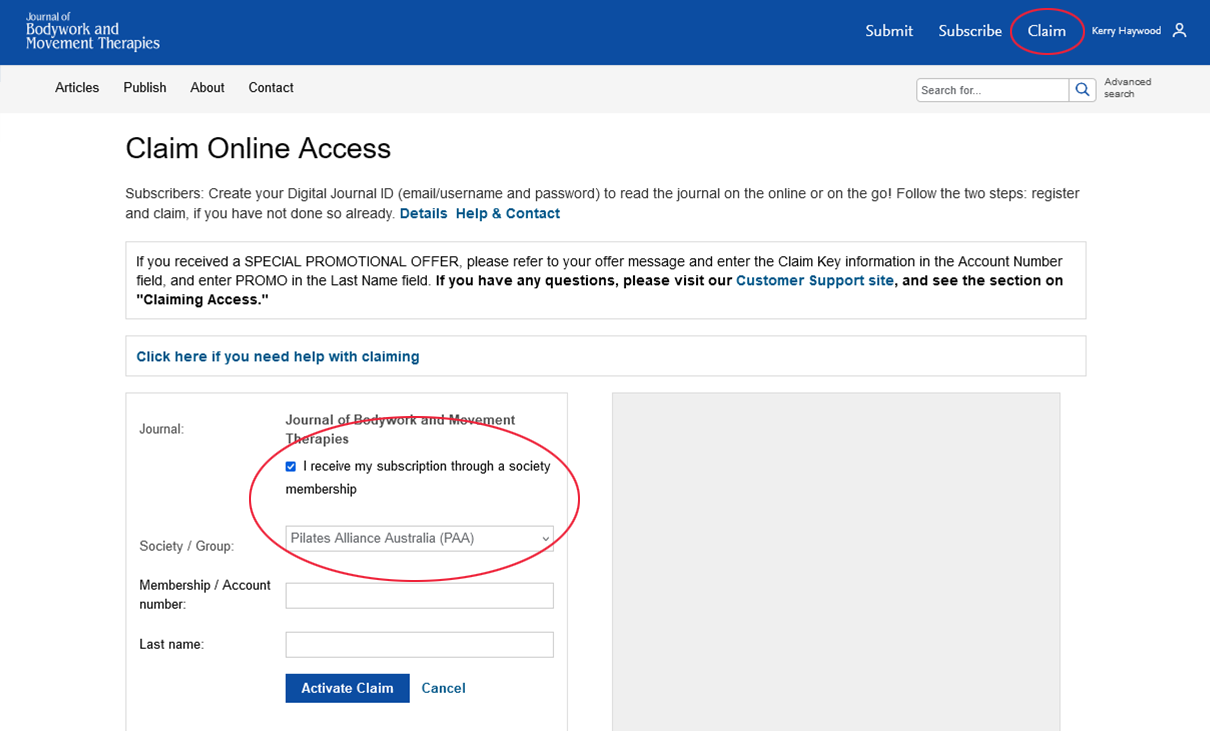The width and height of the screenshot is (1210, 731).
Task: Click the Cancel link
Action: point(443,688)
